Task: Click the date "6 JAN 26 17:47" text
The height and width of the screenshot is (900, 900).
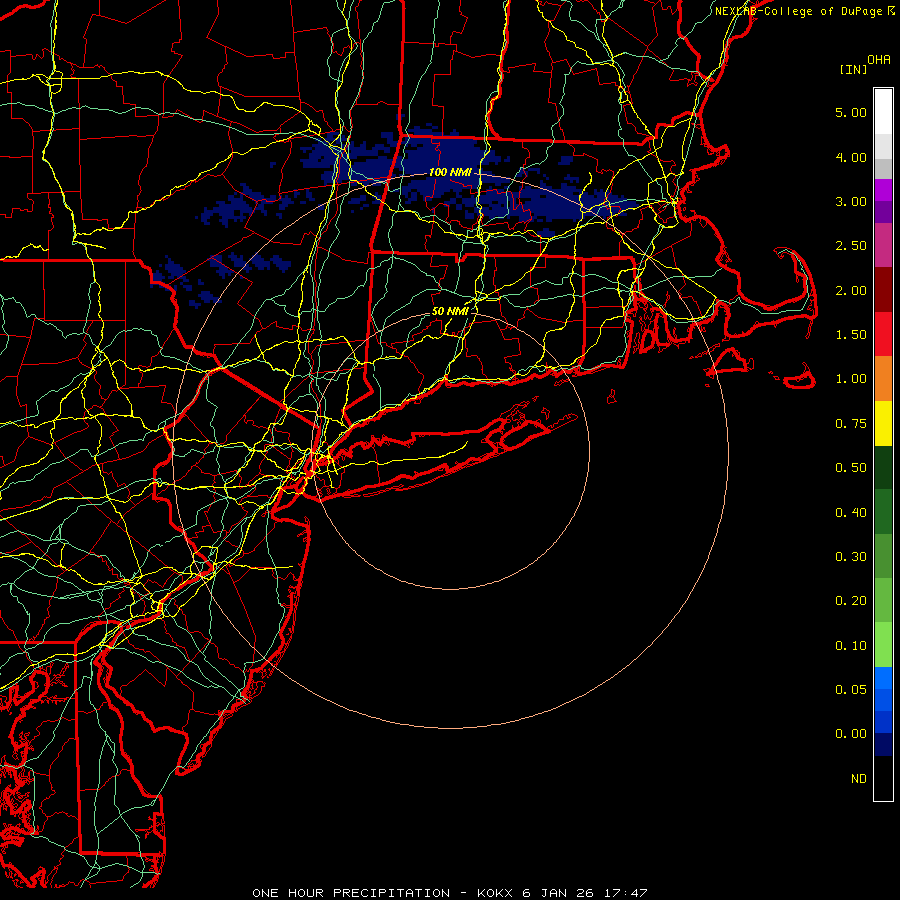Action: [x=585, y=893]
